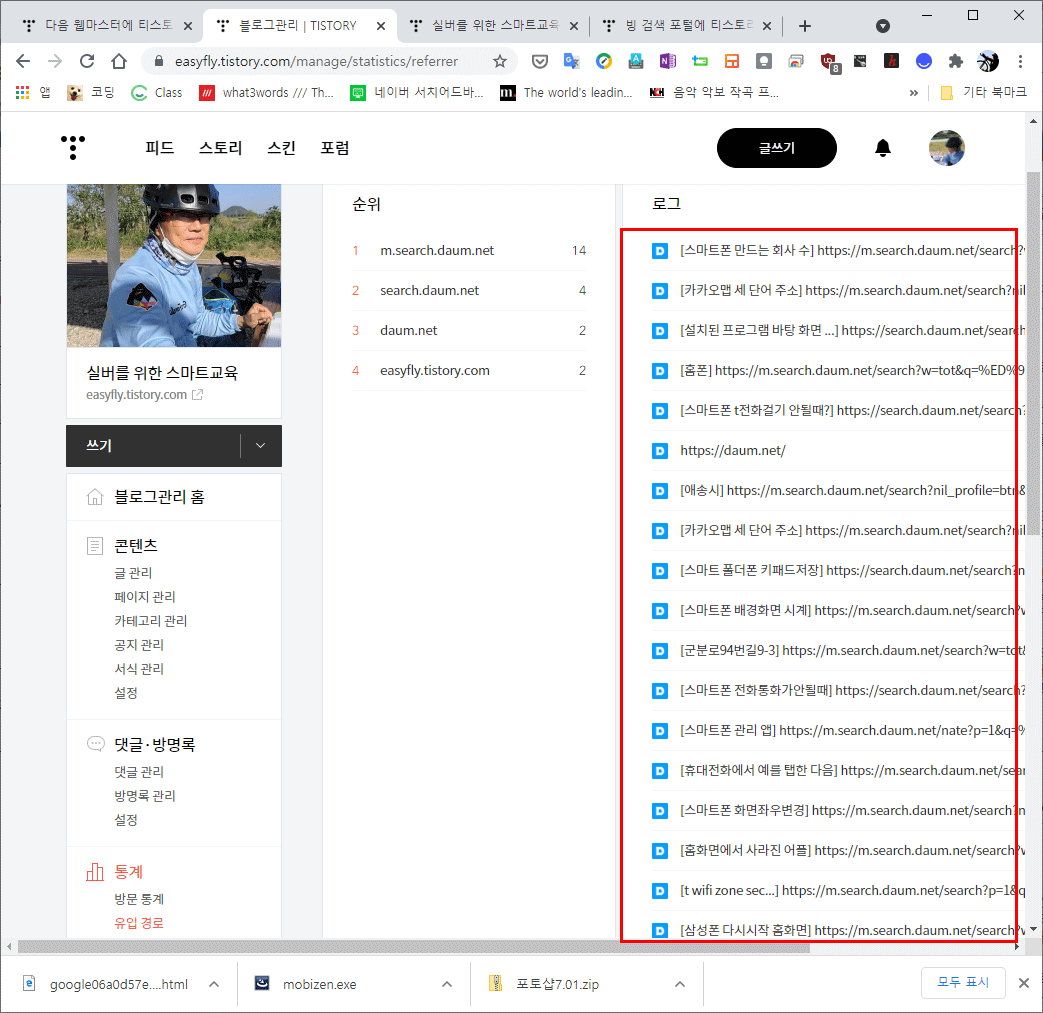The width and height of the screenshot is (1043, 1013).
Task: Click the browser home icon
Action: [119, 61]
